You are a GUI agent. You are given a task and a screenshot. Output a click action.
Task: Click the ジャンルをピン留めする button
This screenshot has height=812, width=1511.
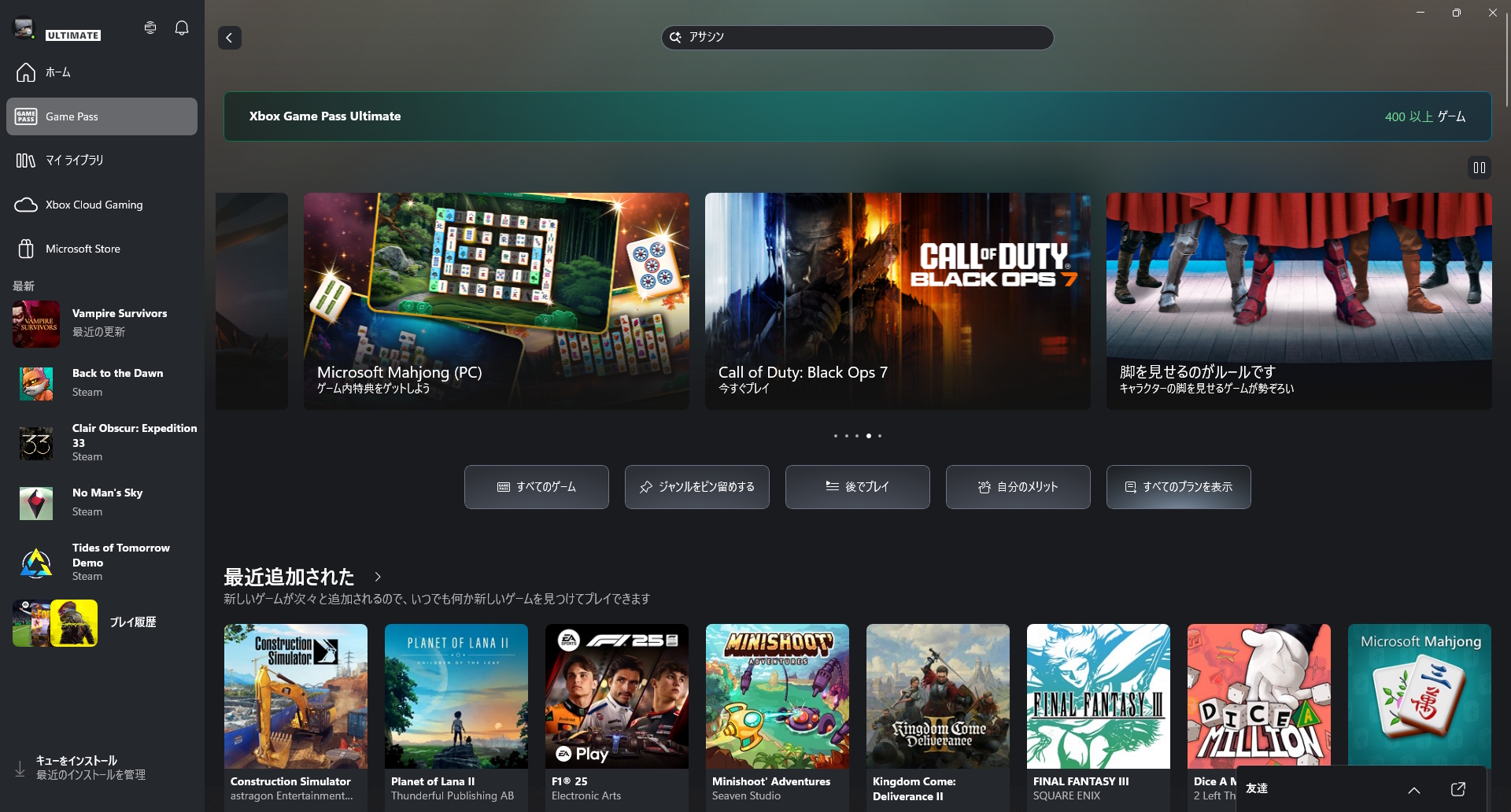pyautogui.click(x=697, y=487)
